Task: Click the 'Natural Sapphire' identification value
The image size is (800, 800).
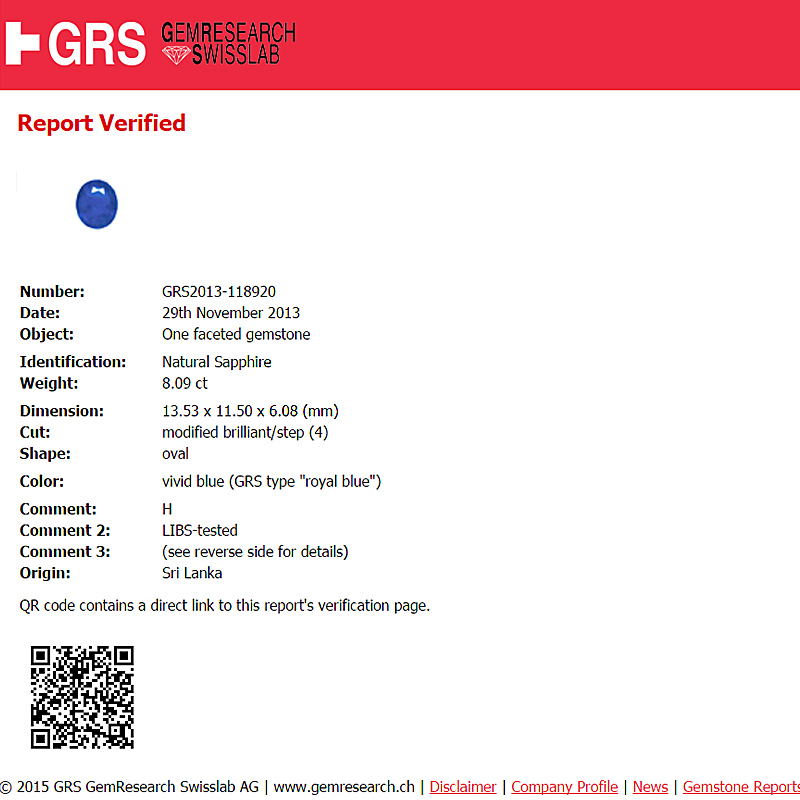Action: [217, 362]
